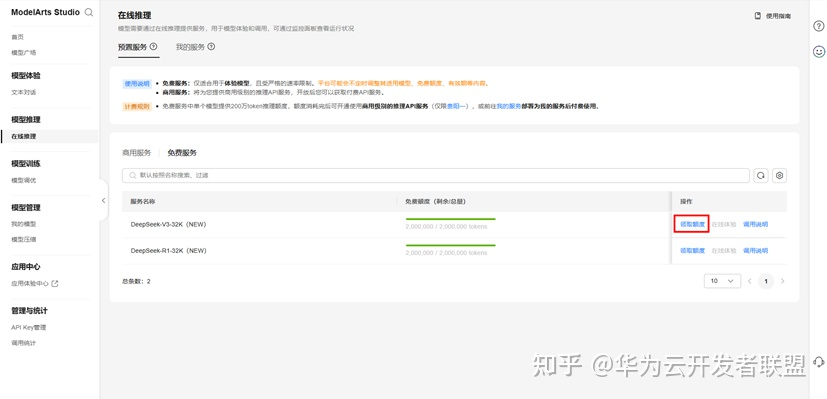Go to next page arrow in pagination
The width and height of the screenshot is (827, 399).
(x=783, y=281)
